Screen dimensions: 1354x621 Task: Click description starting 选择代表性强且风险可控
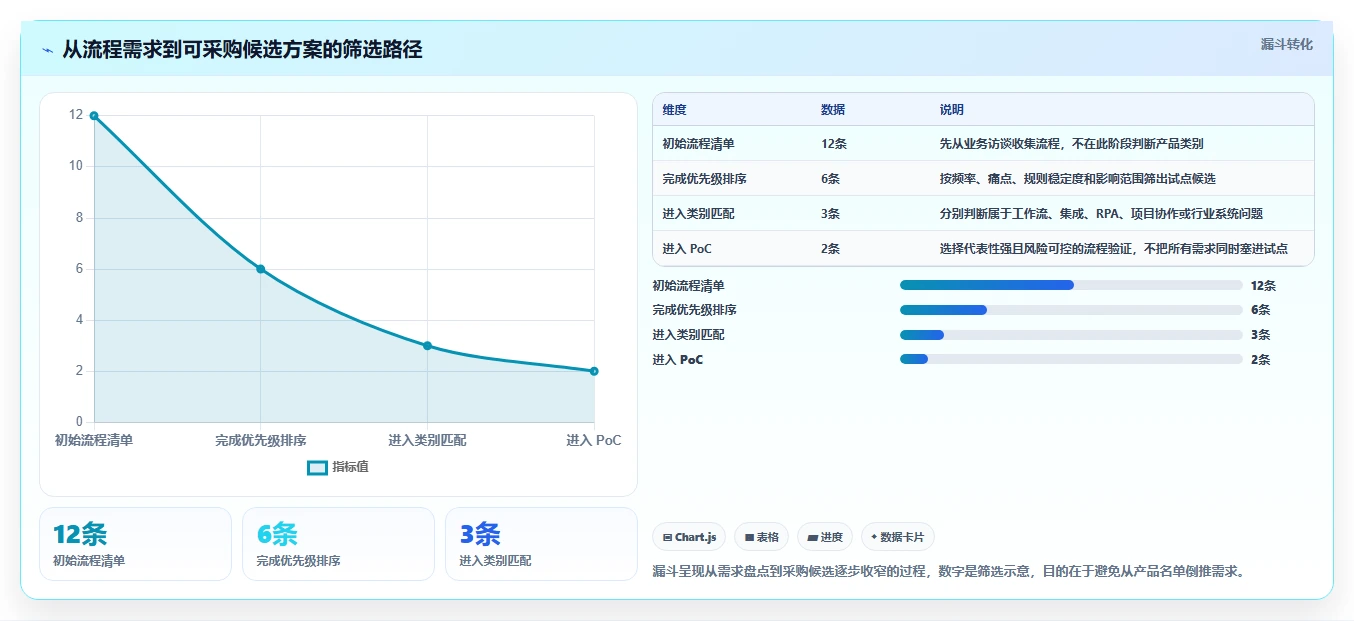click(1113, 249)
